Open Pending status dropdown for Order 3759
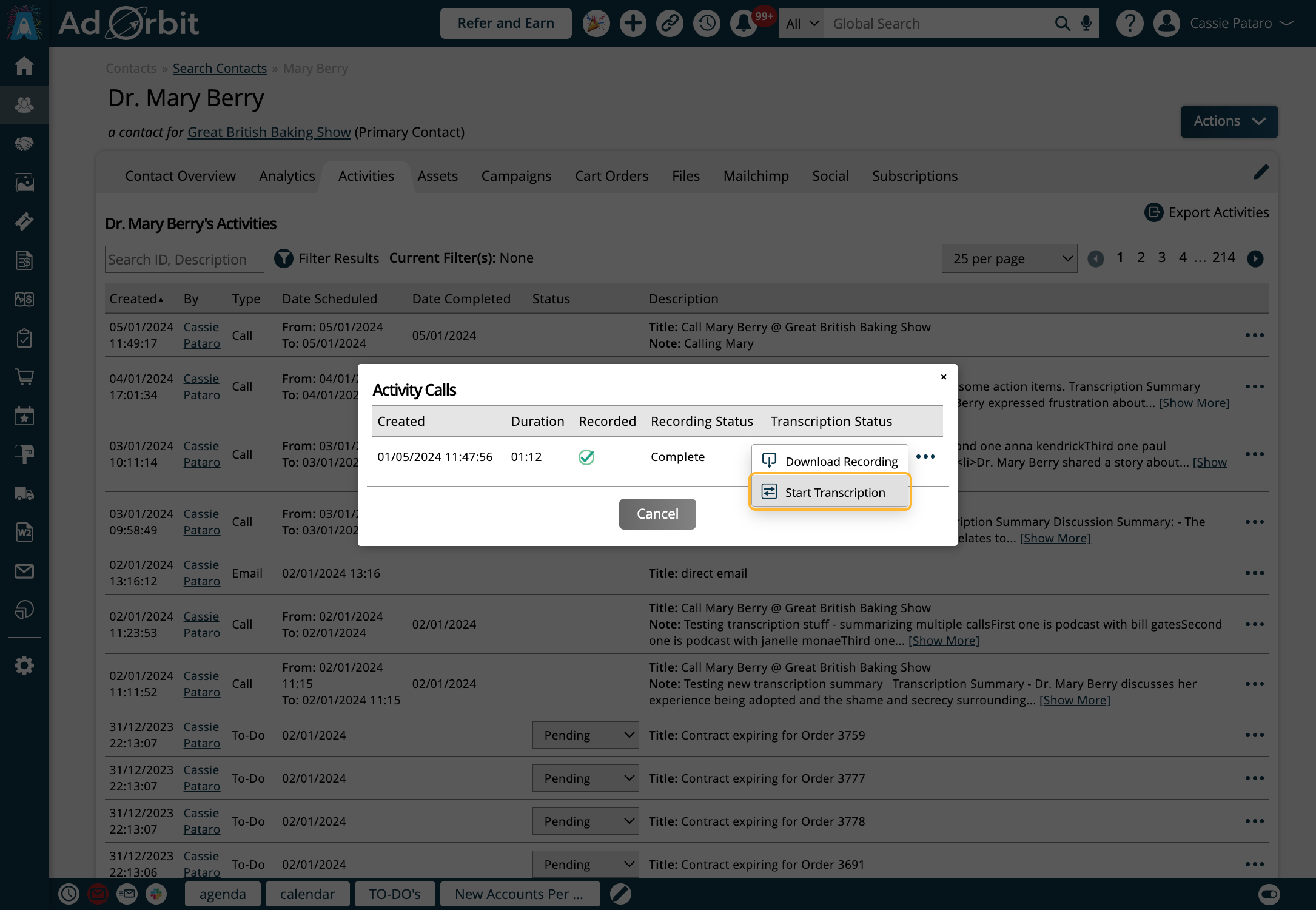Image resolution: width=1316 pixels, height=910 pixels. coord(585,735)
